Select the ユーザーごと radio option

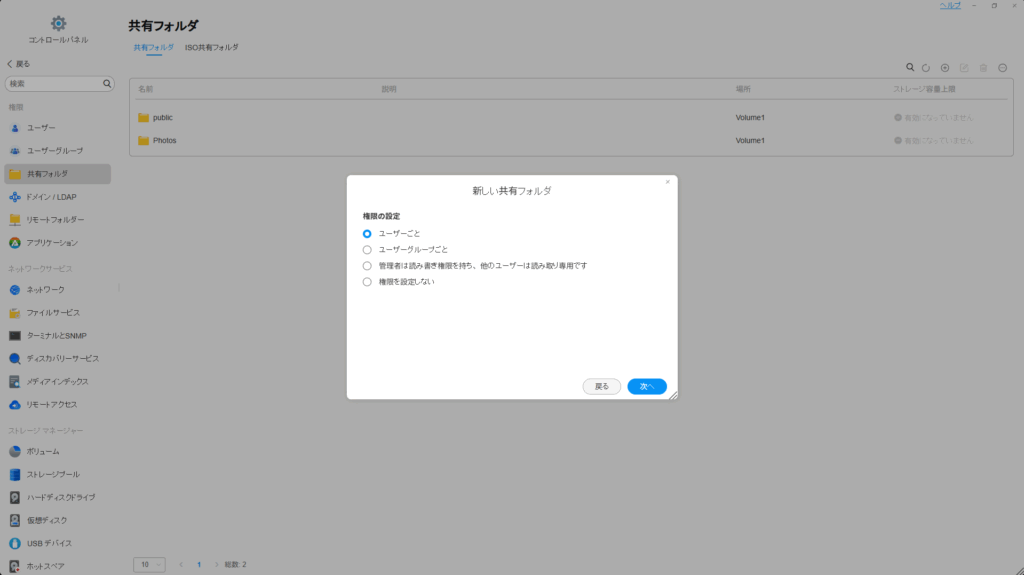[x=367, y=234]
